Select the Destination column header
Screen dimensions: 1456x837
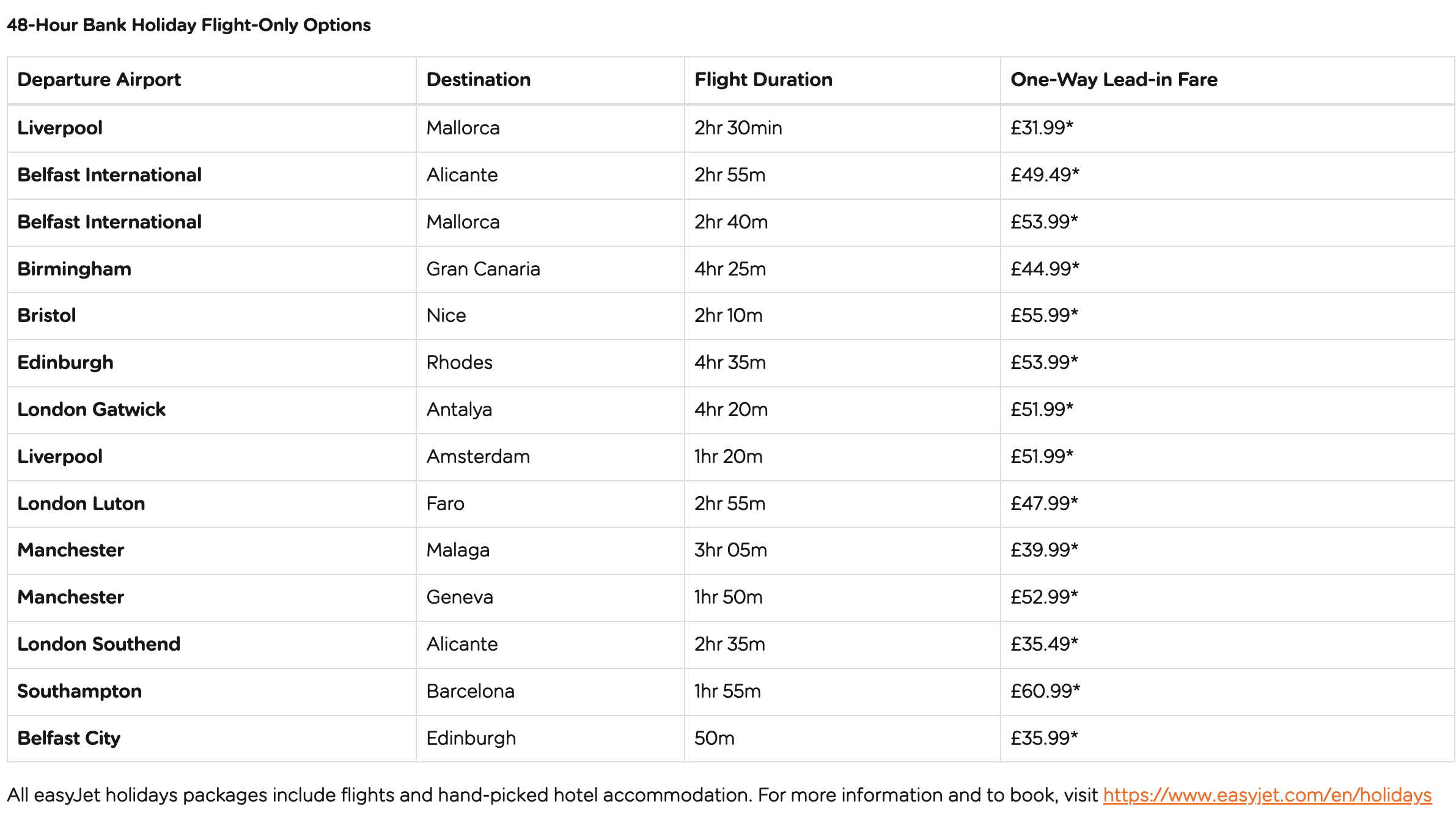pyautogui.click(x=550, y=80)
